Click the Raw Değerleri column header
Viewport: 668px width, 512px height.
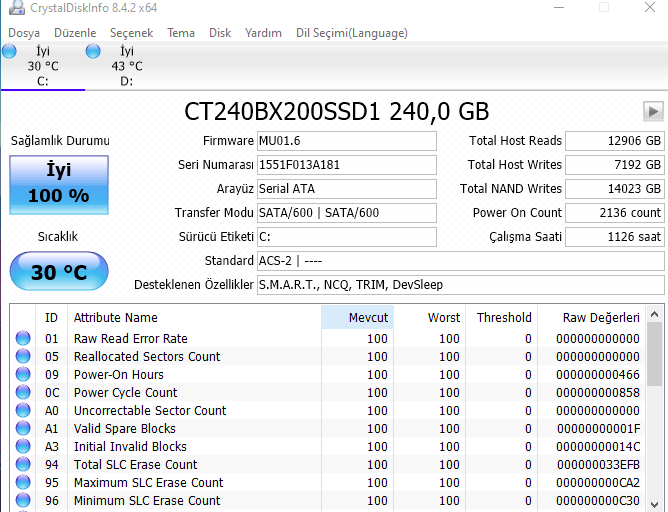click(x=591, y=317)
